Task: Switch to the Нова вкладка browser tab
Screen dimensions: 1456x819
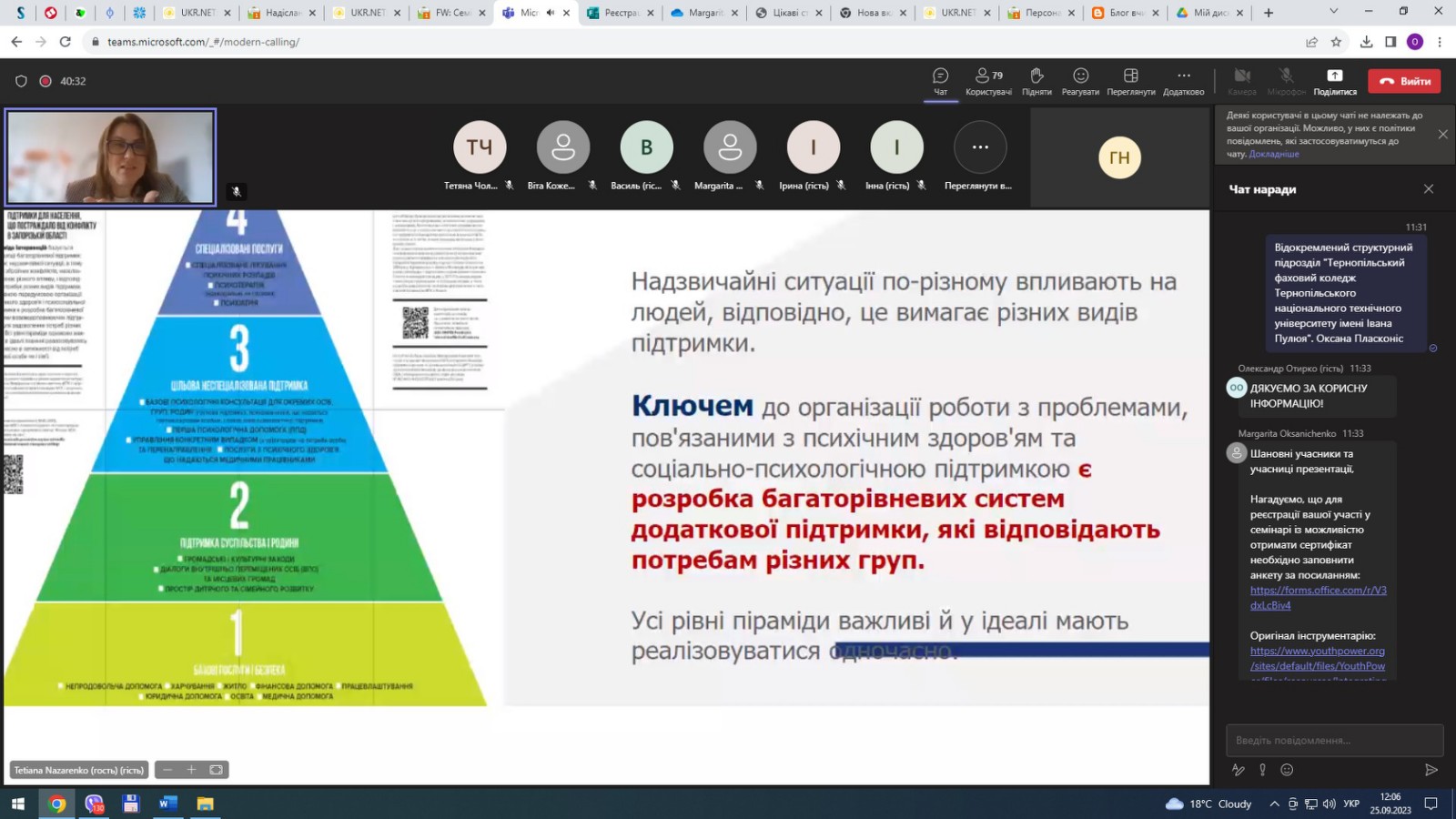Action: [x=875, y=13]
